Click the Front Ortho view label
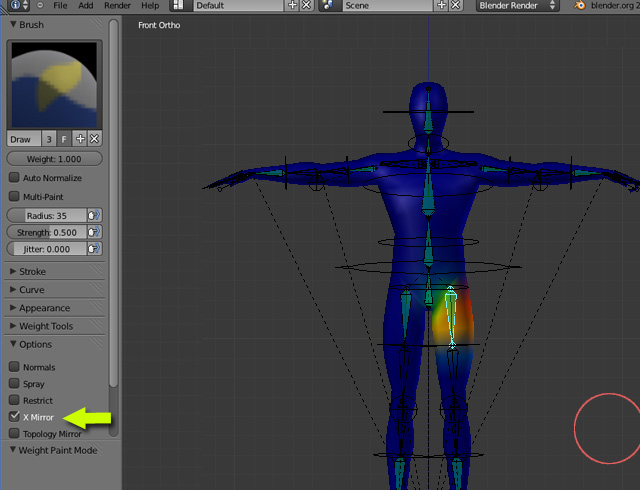This screenshot has width=640, height=490. [x=159, y=25]
